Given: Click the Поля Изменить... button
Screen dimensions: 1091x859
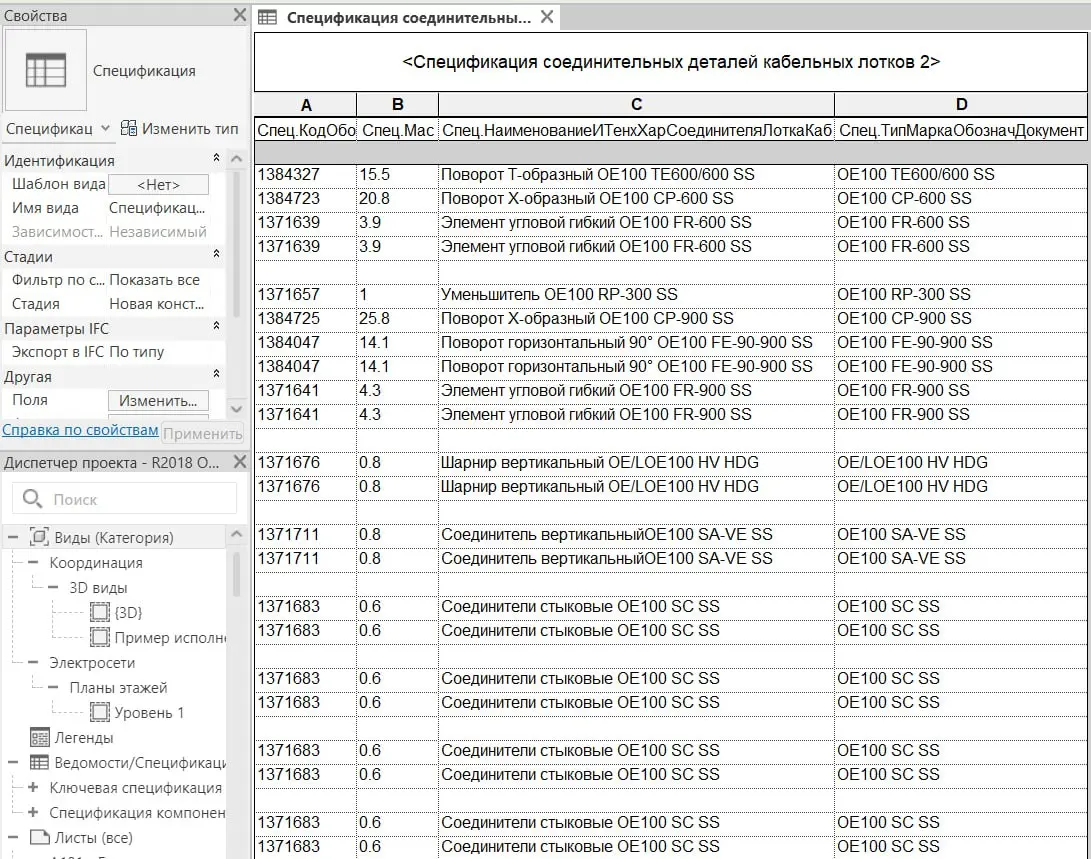Looking at the screenshot, I should (159, 401).
